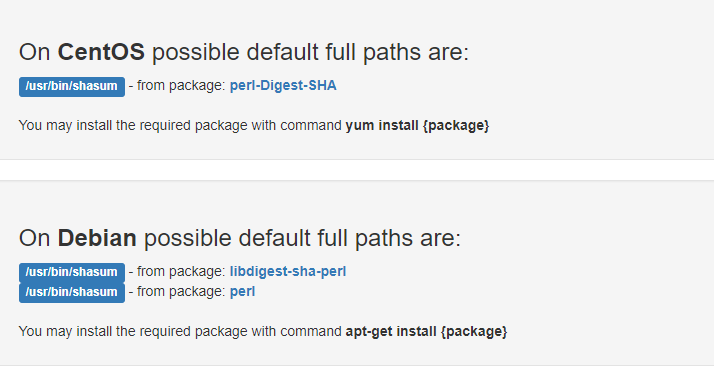Screen dimensions: 714x367
Task: Click 'You may install' sentence above the divider
Action: pos(254,125)
